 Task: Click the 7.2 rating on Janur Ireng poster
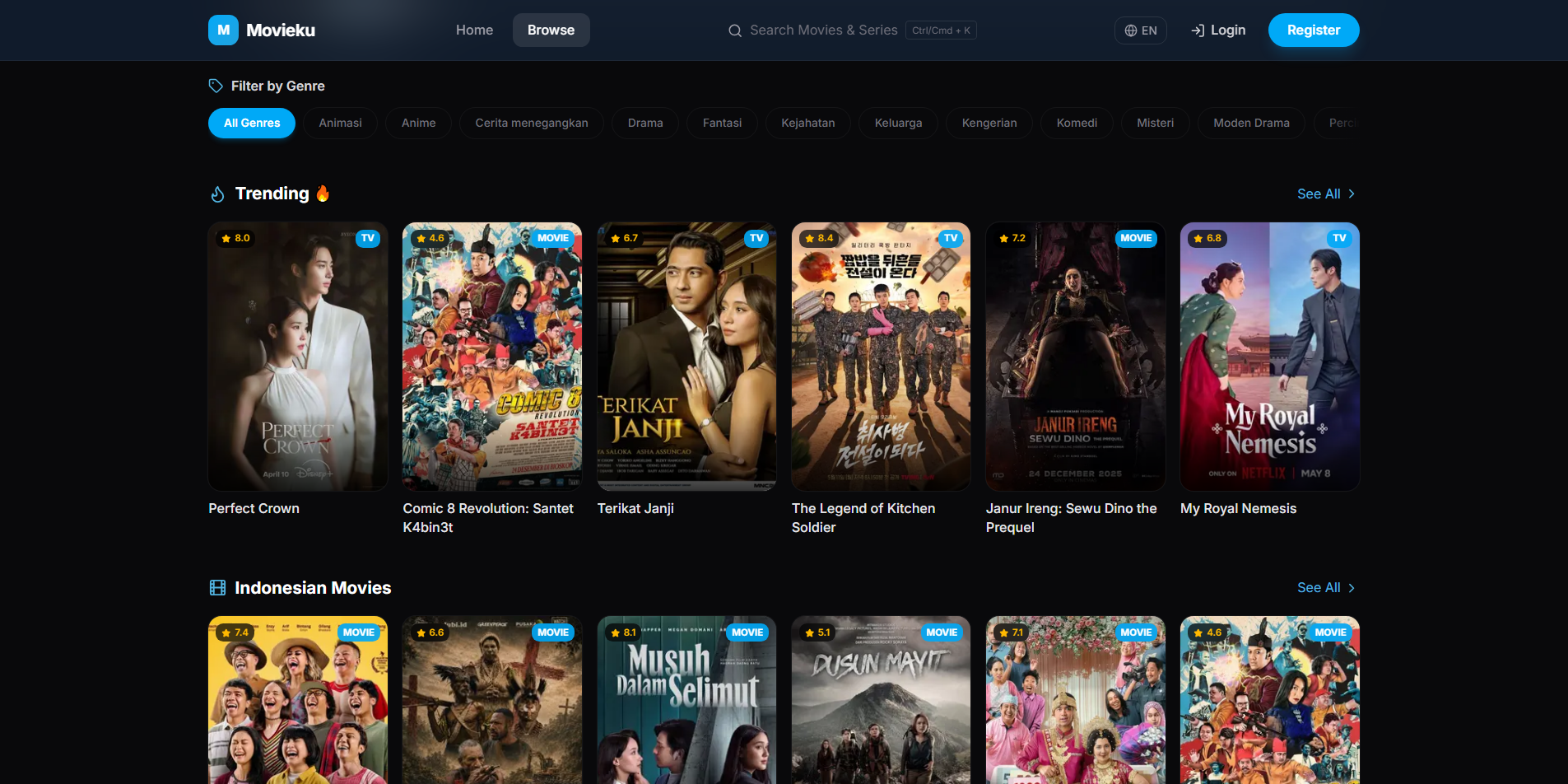click(1012, 238)
